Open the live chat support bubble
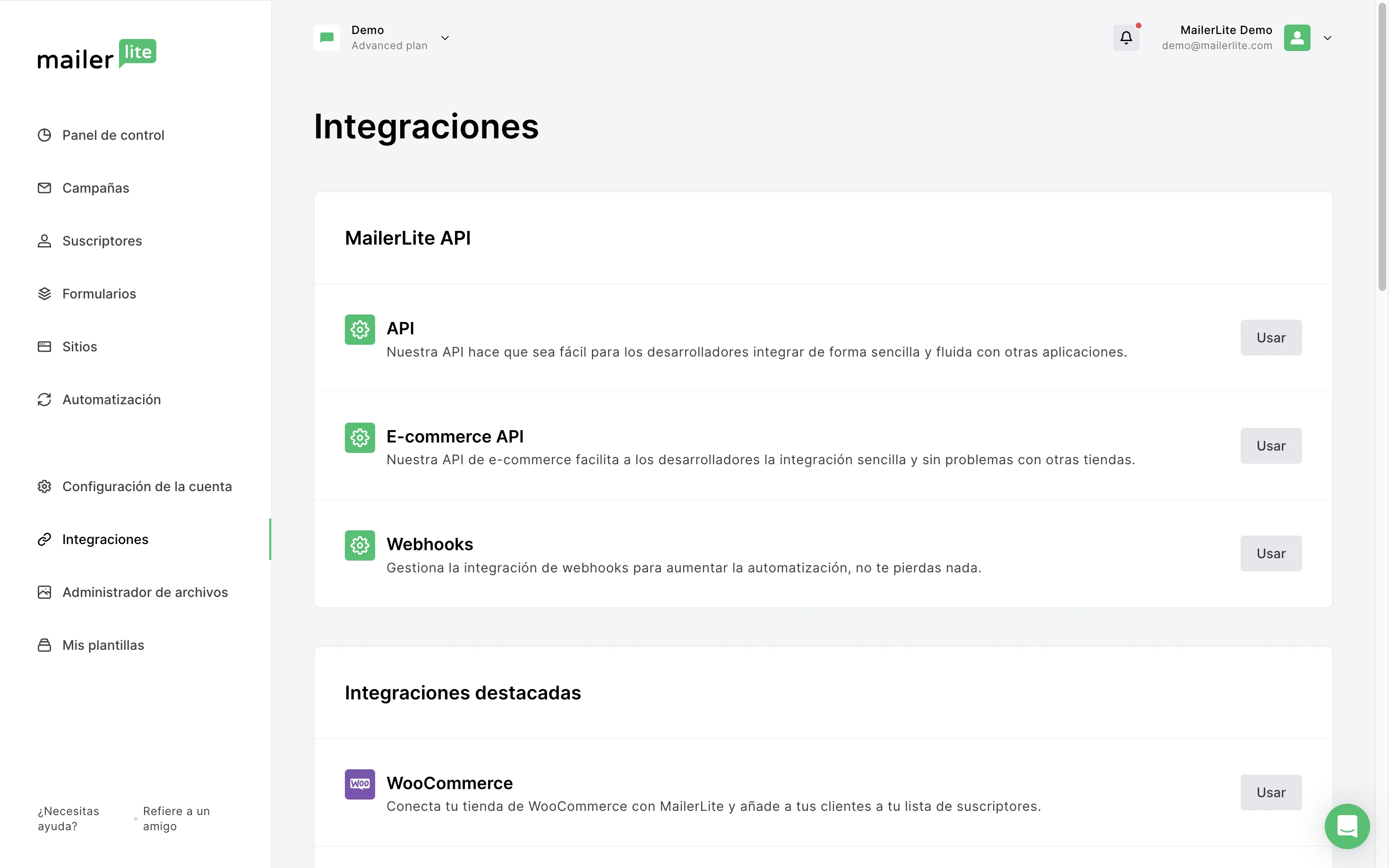Image resolution: width=1389 pixels, height=868 pixels. (1346, 825)
